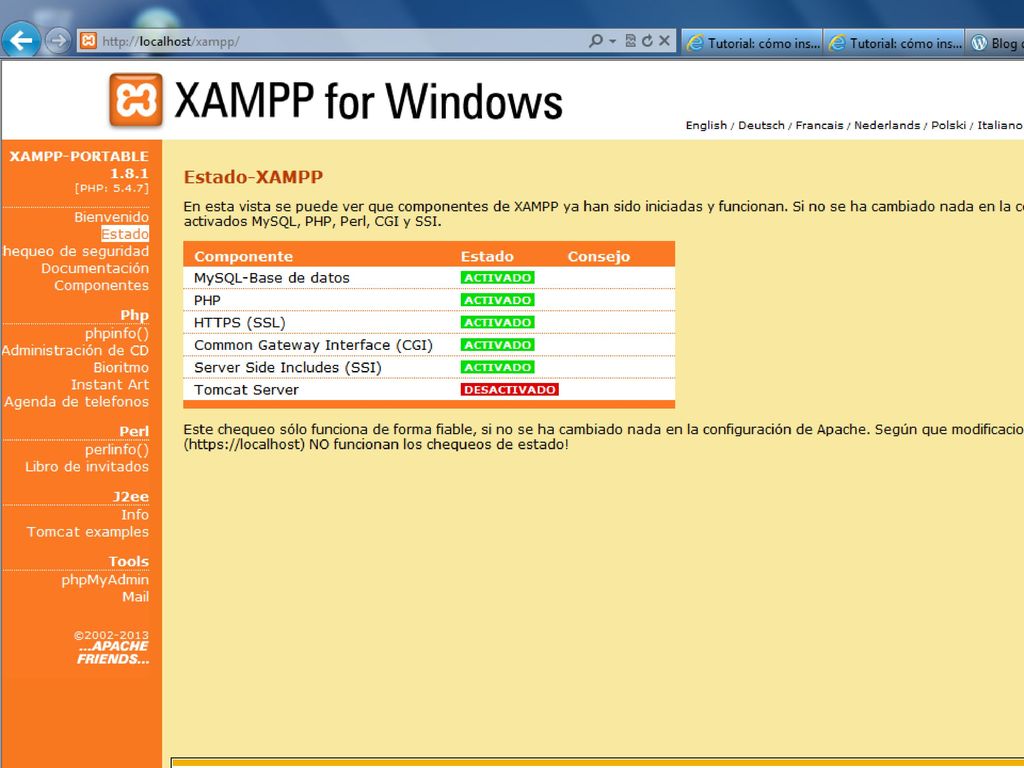Screen dimensions: 1024x768
Task: Click HTTPS (SSL) component text
Action: coord(240,323)
